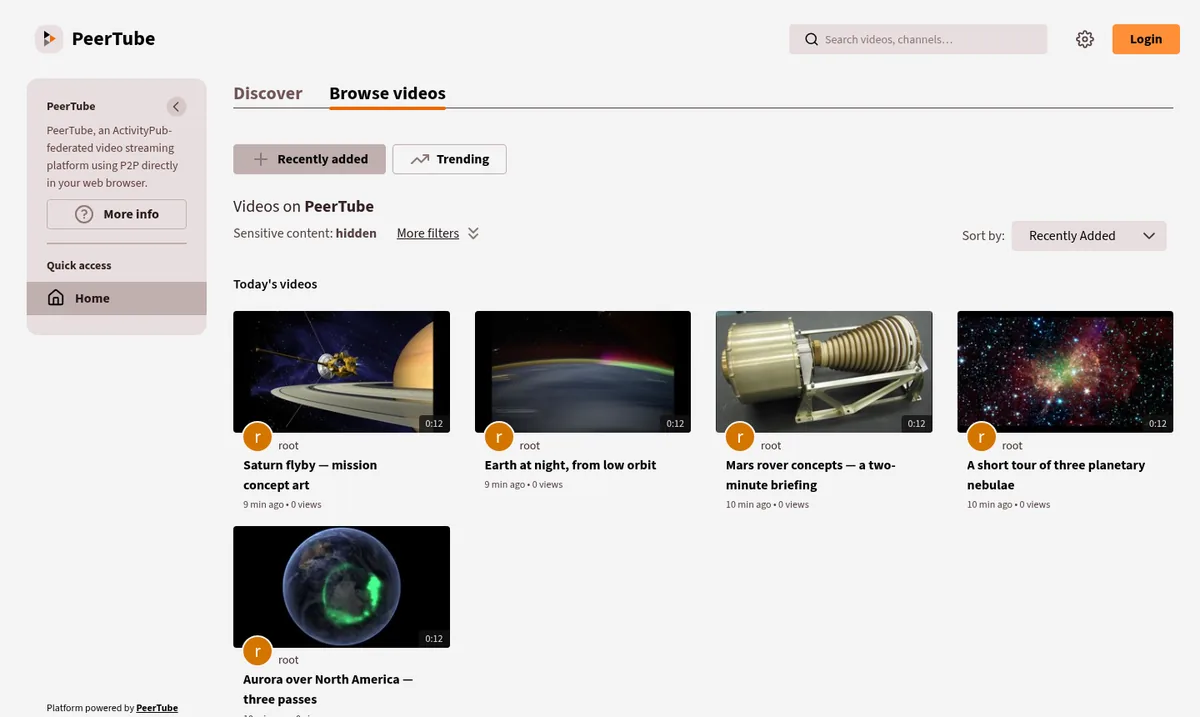
Task: Switch to the Discover tab
Action: [267, 93]
